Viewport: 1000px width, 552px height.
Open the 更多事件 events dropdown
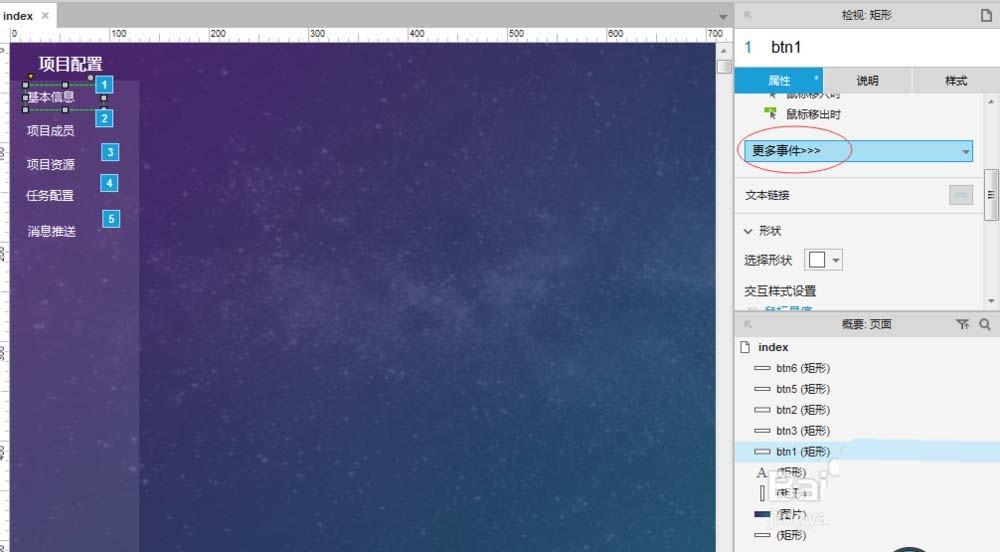click(x=858, y=151)
